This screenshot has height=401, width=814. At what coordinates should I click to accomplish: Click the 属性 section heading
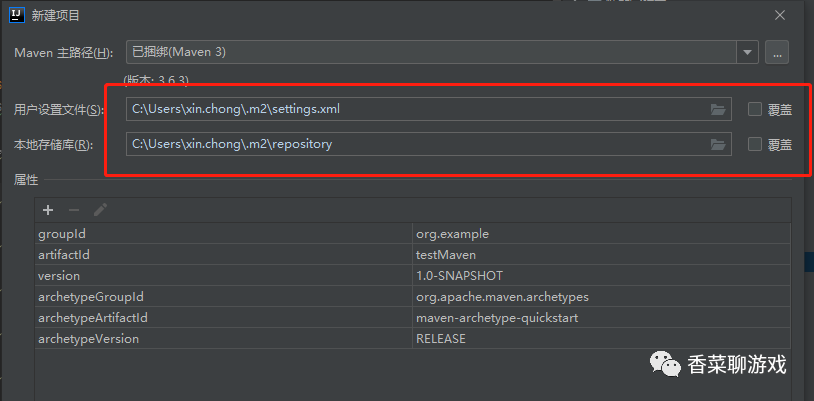pyautogui.click(x=26, y=180)
